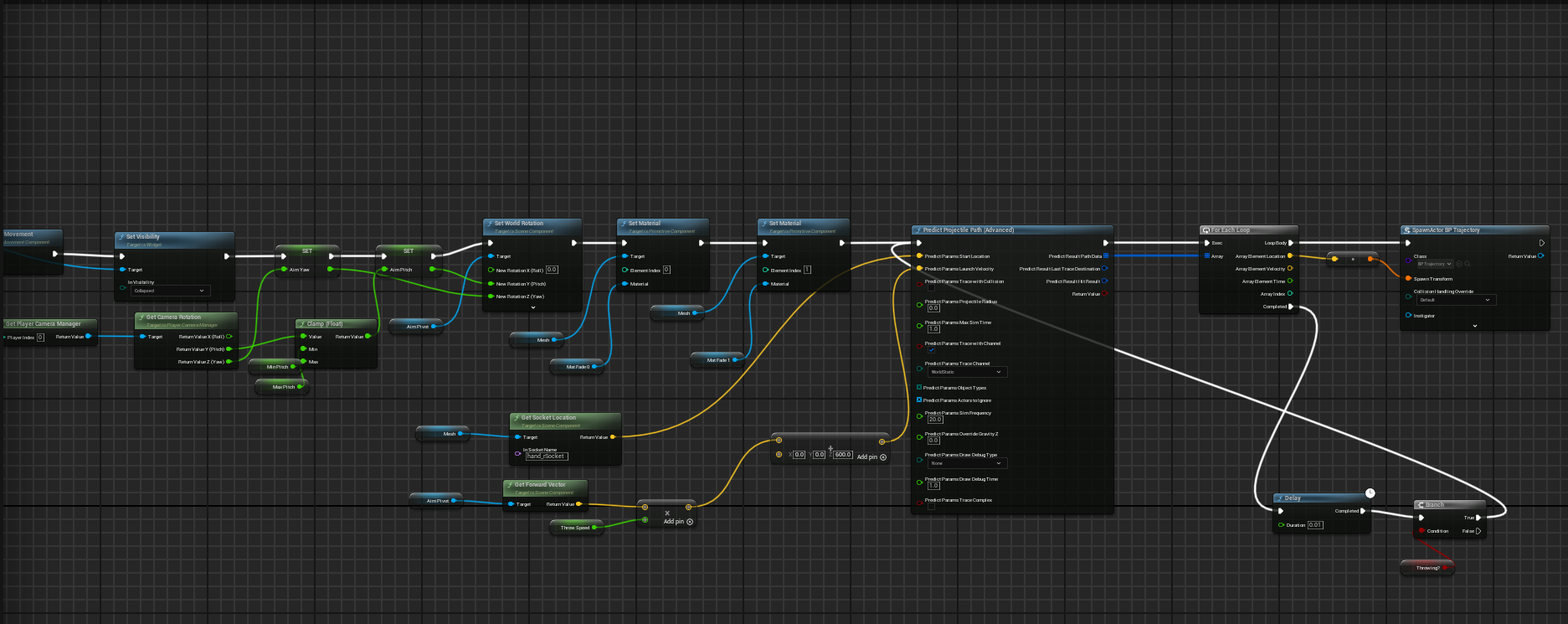1568x624 pixels.
Task: Click Camera Rotation Return Value Z (Yaw) pin
Action: point(229,362)
